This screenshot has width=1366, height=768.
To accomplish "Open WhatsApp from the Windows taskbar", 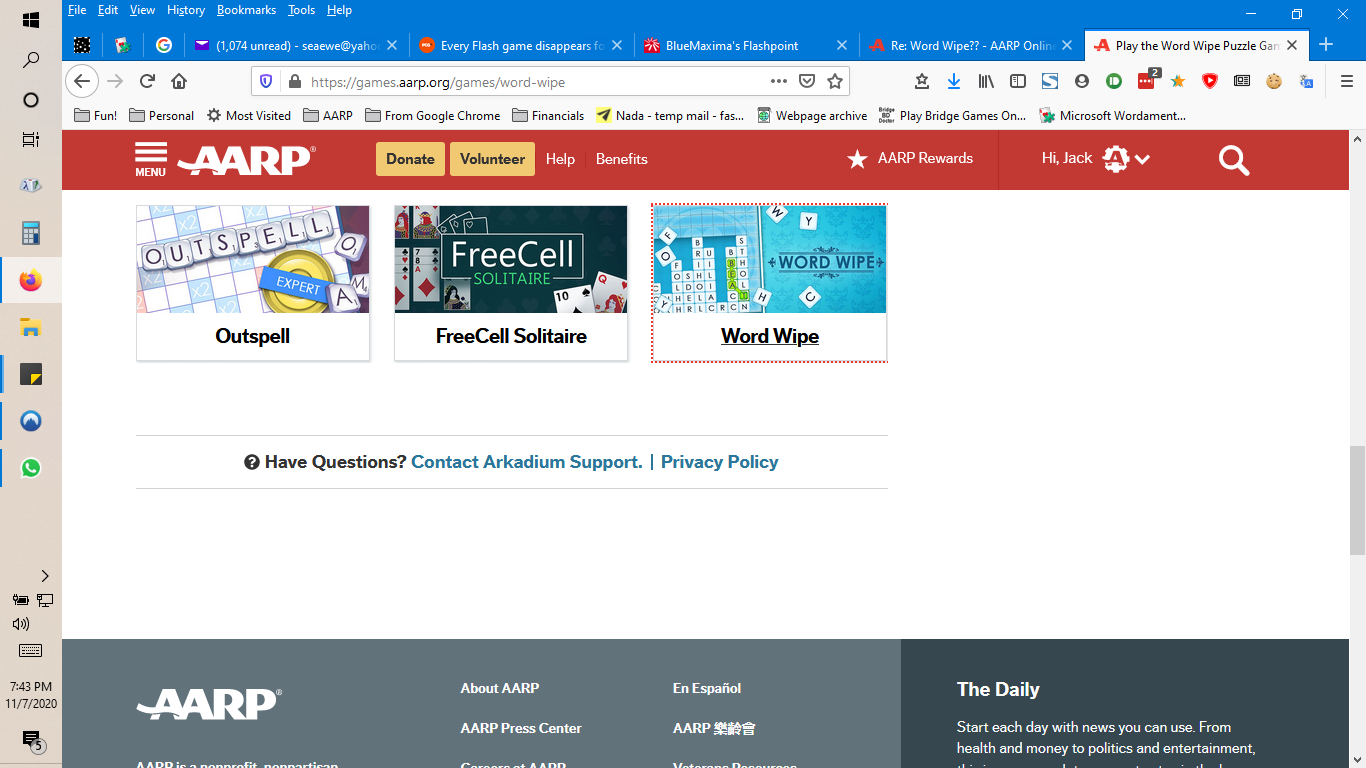I will point(31,467).
